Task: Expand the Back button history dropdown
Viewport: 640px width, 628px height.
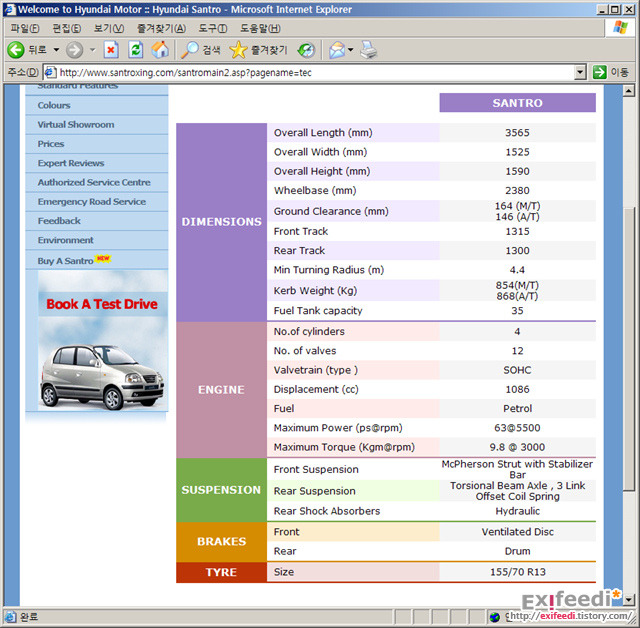Action: coord(56,50)
